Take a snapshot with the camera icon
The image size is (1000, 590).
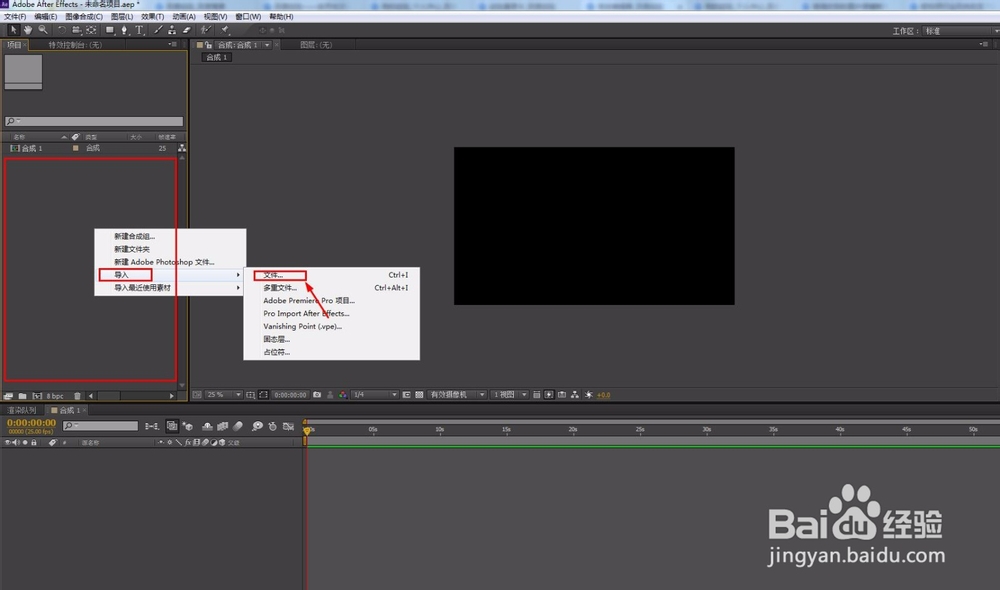317,395
